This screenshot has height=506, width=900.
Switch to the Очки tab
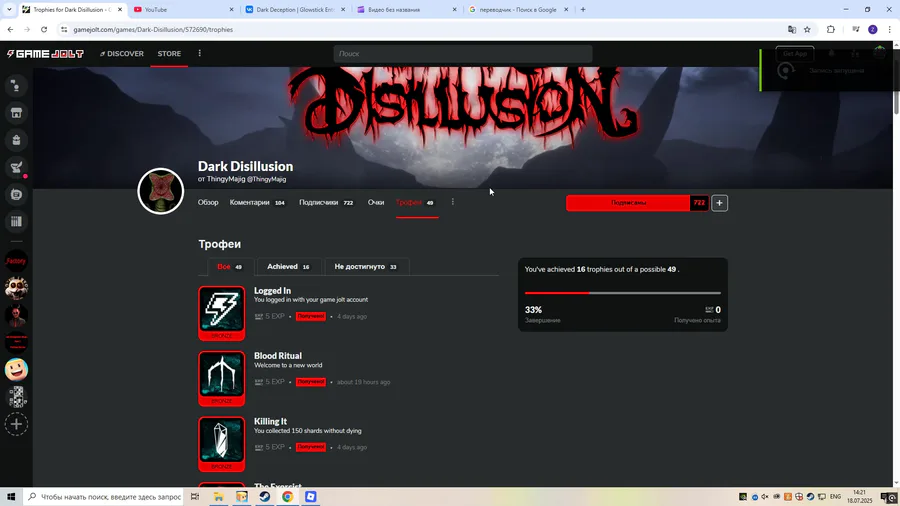pyautogui.click(x=376, y=203)
